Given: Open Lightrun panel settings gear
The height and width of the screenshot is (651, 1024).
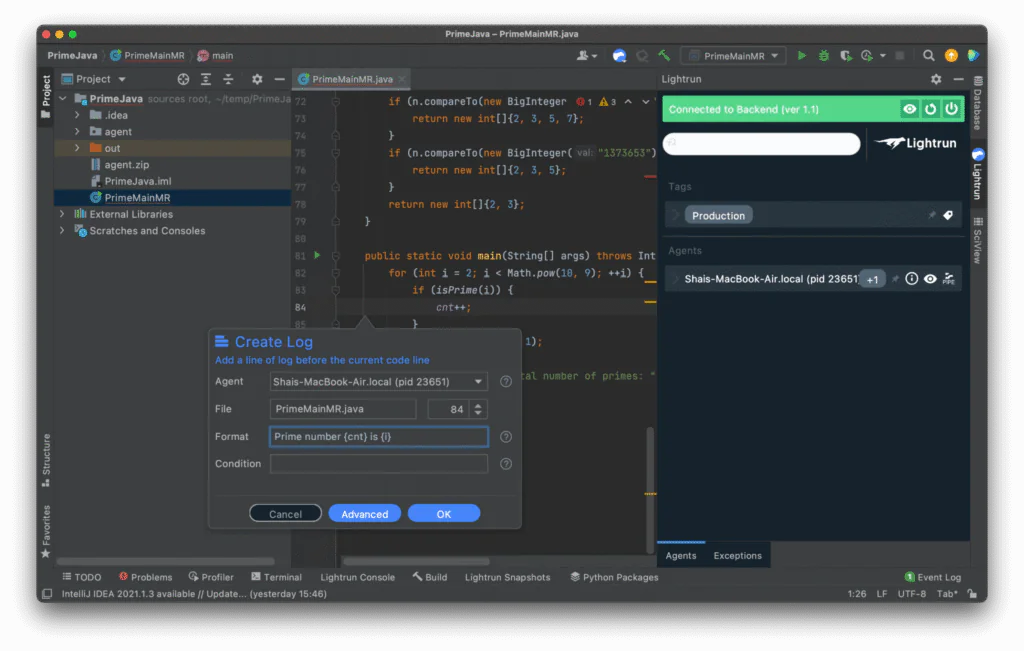Looking at the screenshot, I should [x=935, y=78].
